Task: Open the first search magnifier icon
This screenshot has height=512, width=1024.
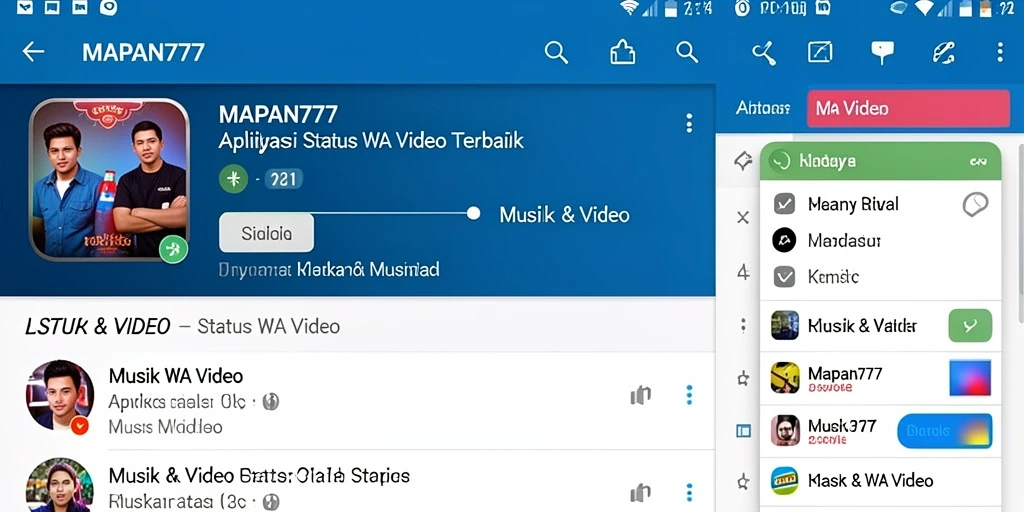Action: click(556, 52)
